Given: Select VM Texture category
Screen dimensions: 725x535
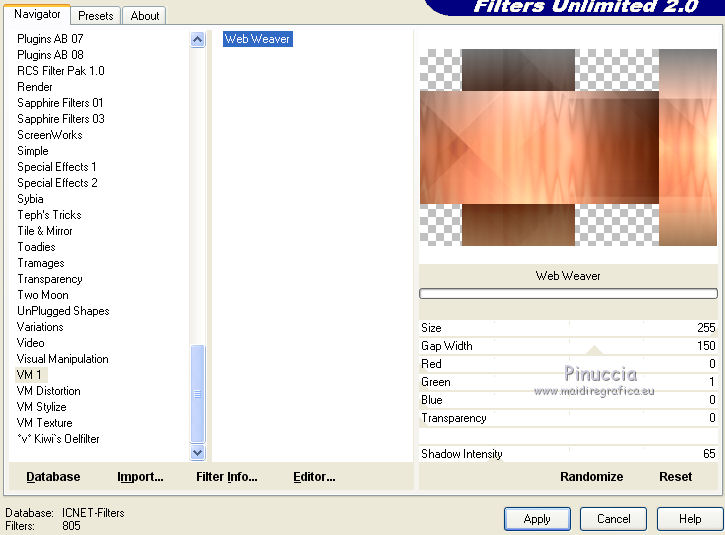Looking at the screenshot, I should [x=44, y=423].
